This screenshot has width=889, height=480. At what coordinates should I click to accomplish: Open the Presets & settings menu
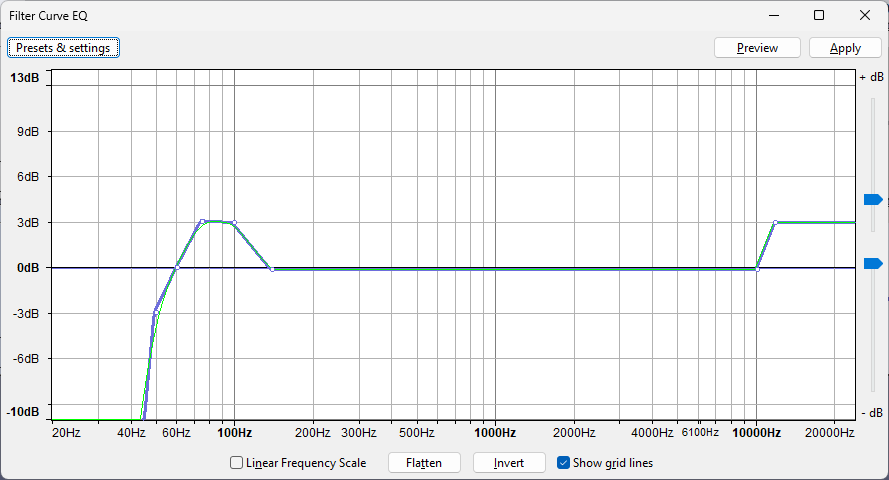pyautogui.click(x=63, y=48)
